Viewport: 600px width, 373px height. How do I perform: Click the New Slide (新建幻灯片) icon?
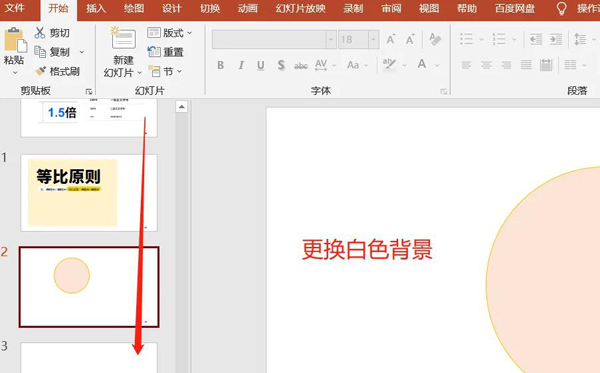pyautogui.click(x=123, y=38)
